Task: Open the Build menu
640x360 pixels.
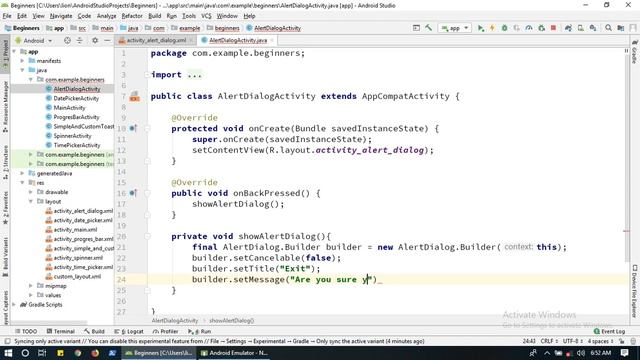Action: tap(155, 16)
